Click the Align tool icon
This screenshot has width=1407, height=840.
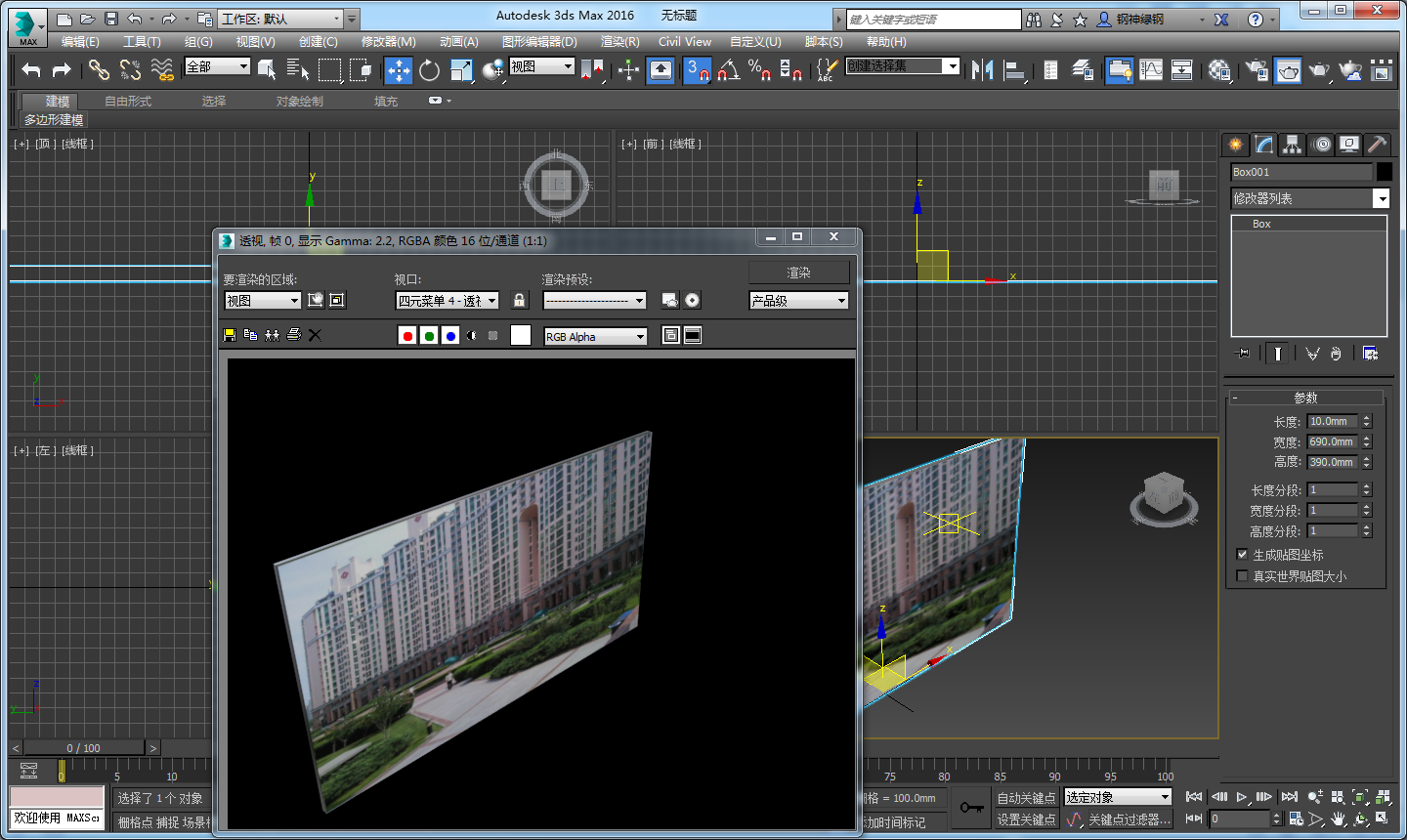pos(1014,69)
